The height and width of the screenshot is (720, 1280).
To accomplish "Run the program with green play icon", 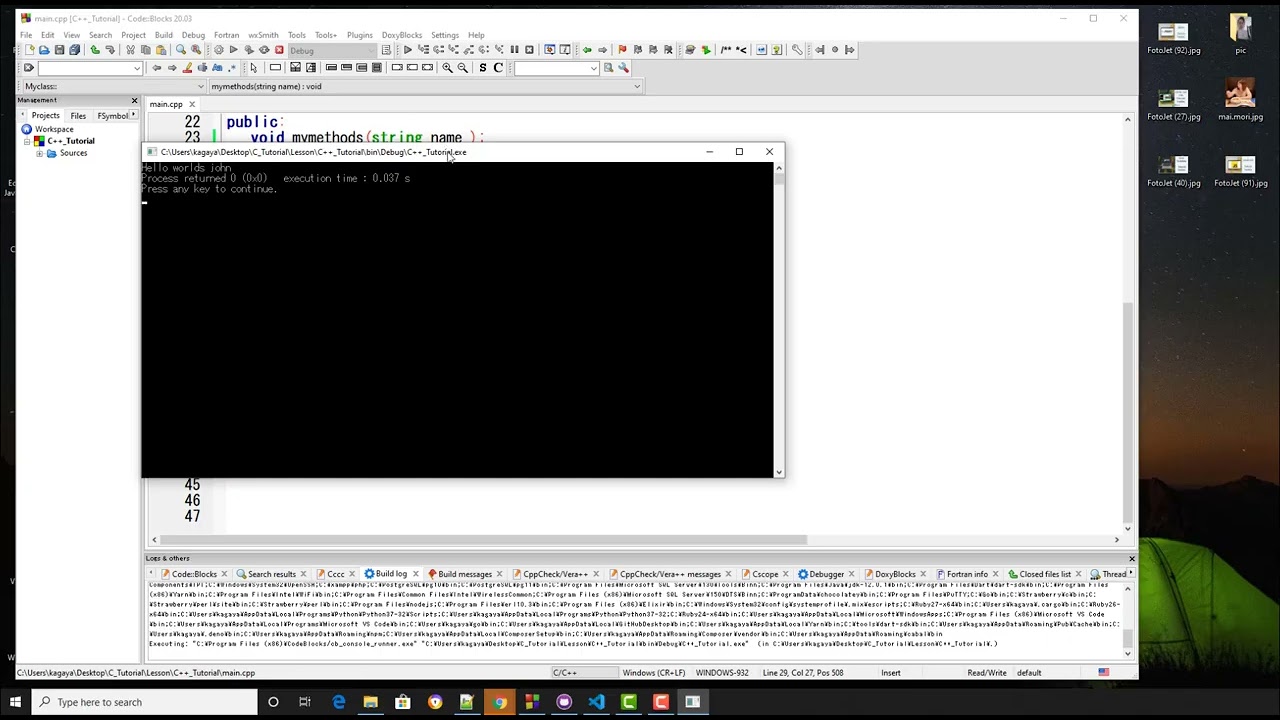I will click(234, 50).
